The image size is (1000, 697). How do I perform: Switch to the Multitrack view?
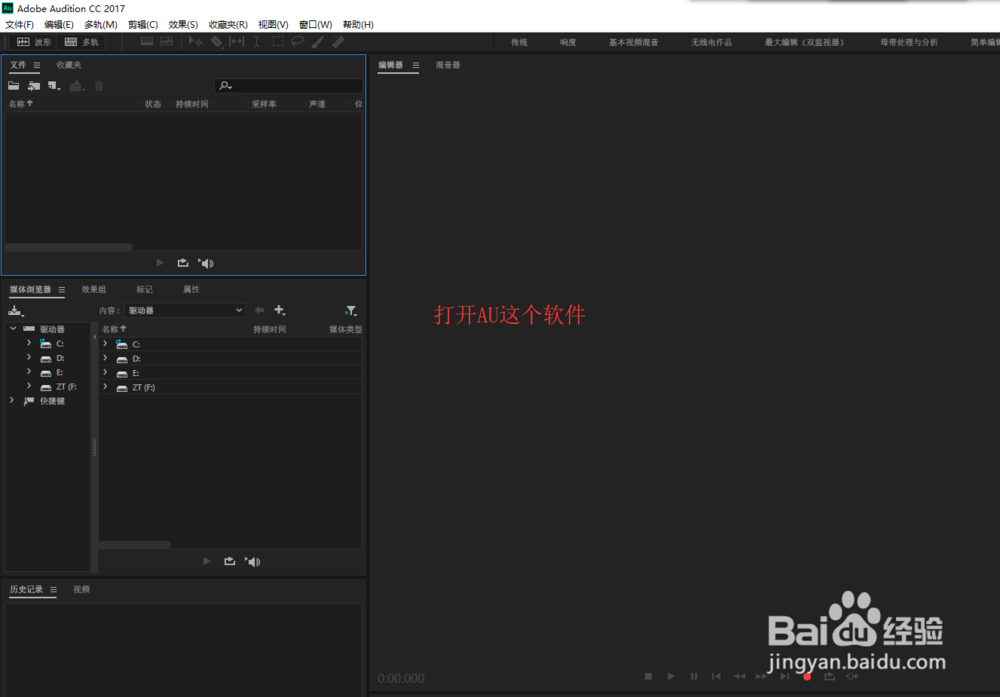[x=82, y=42]
